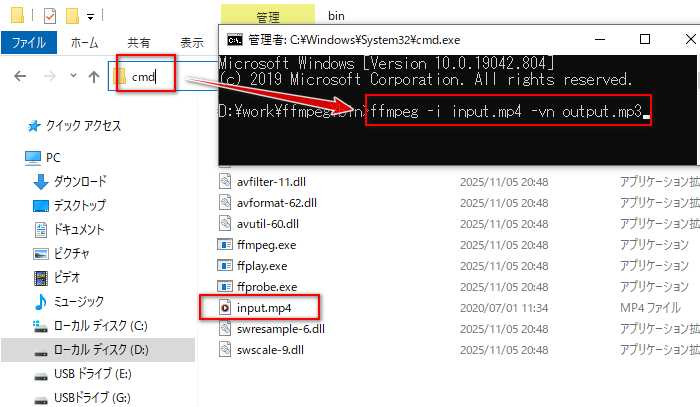Click the folder icon at the title bar's left end

pos(17,15)
